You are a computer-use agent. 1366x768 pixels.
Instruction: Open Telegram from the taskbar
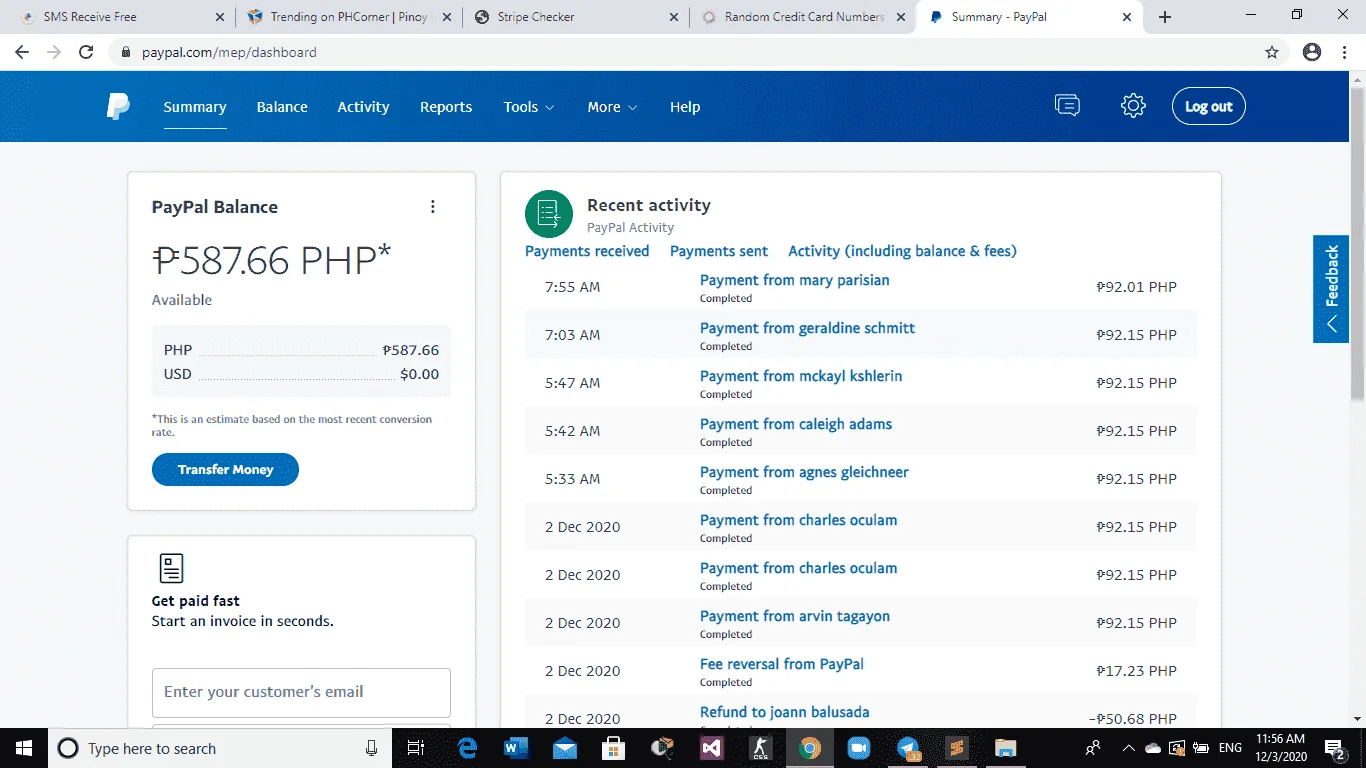pos(908,748)
